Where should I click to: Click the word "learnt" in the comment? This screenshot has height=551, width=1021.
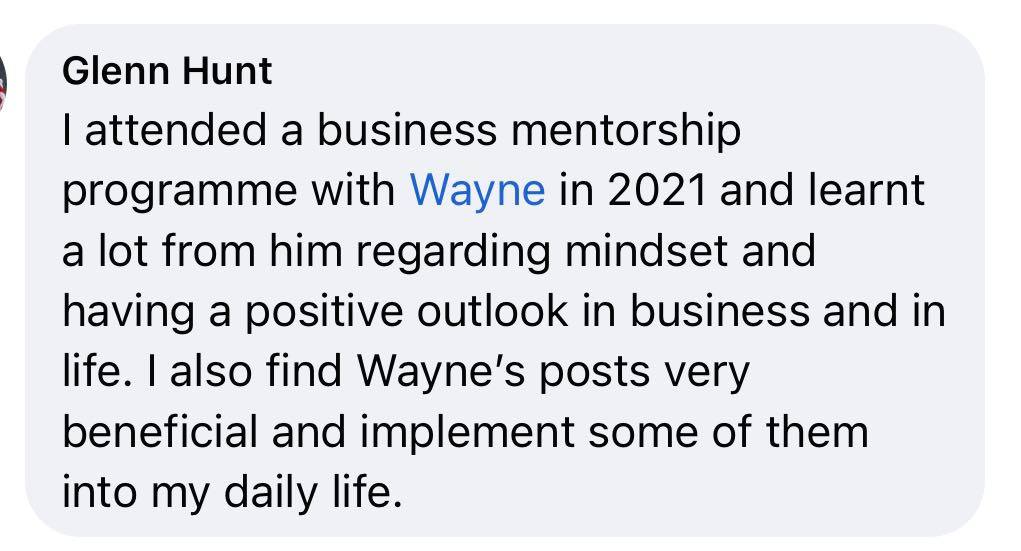point(865,190)
